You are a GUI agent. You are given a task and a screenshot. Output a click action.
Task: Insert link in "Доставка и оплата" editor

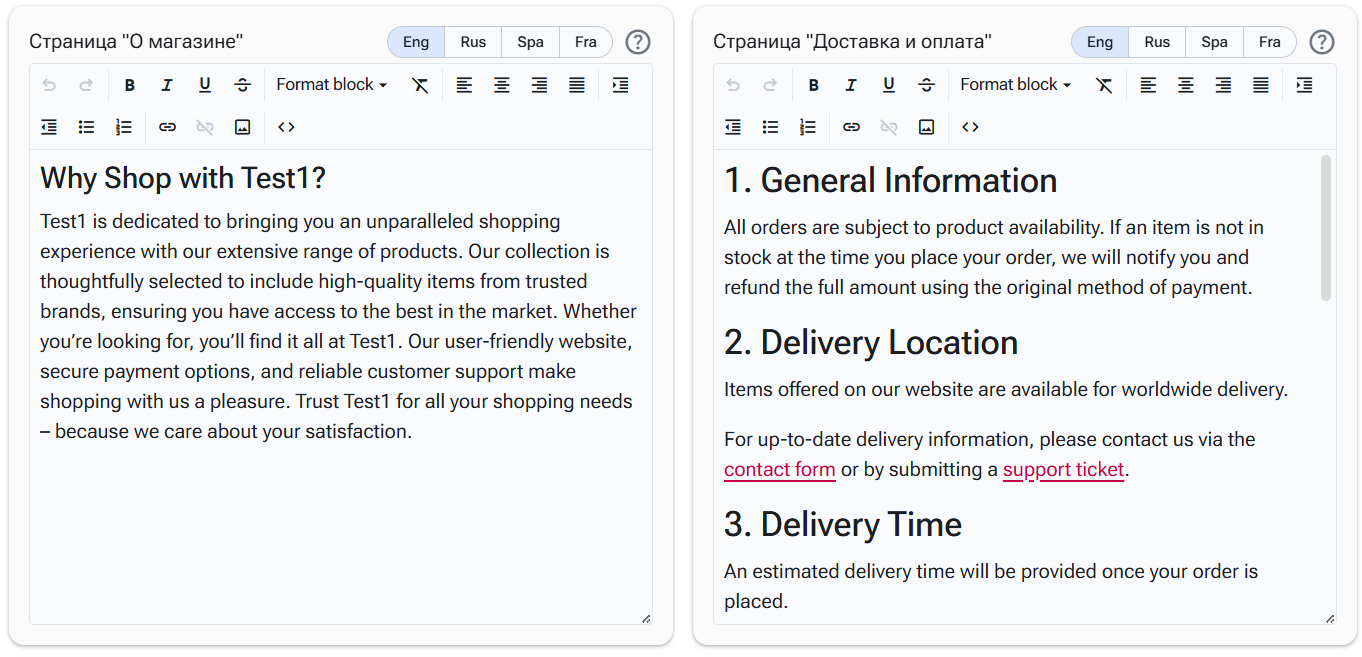[851, 127]
